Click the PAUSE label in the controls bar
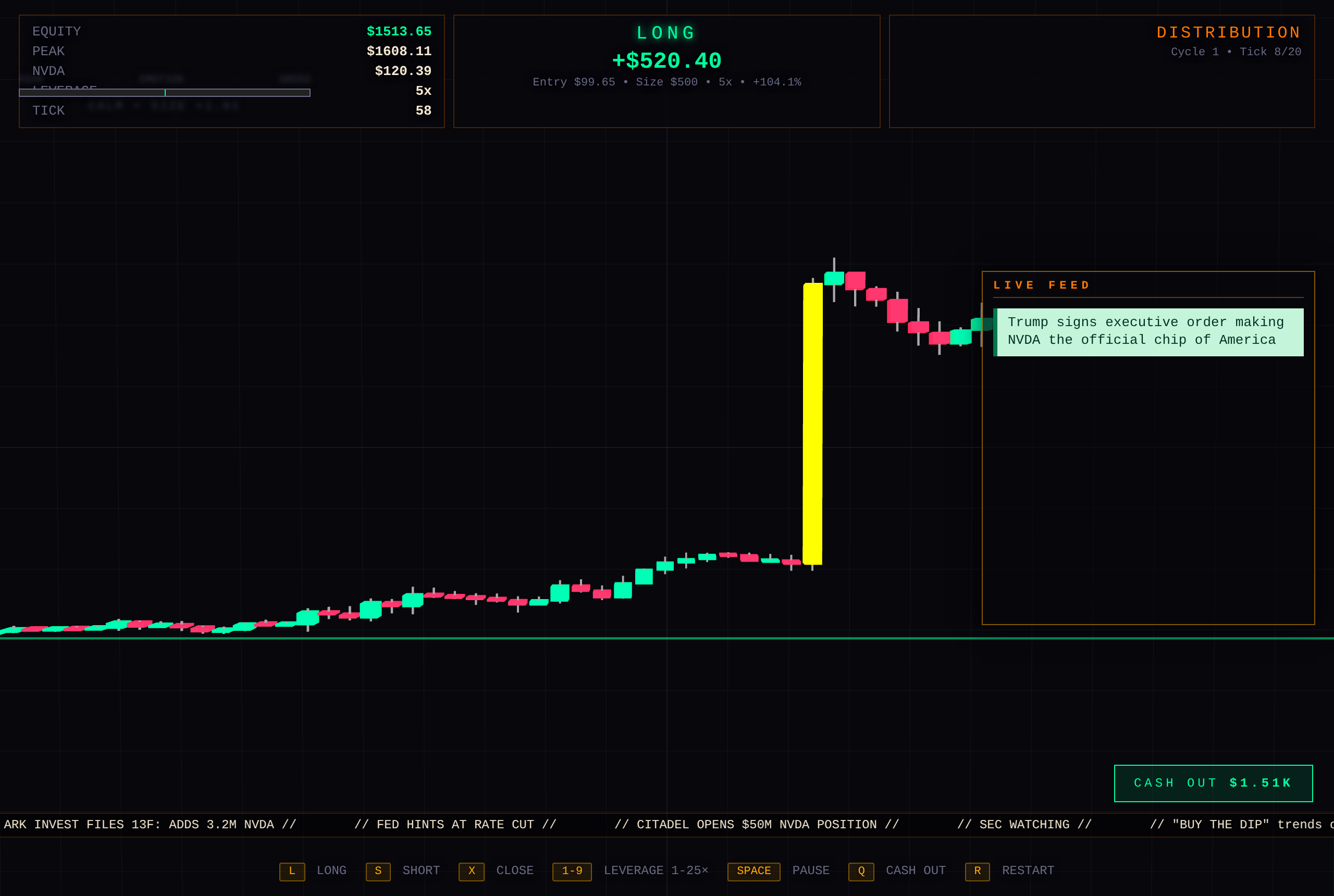 tap(810, 871)
